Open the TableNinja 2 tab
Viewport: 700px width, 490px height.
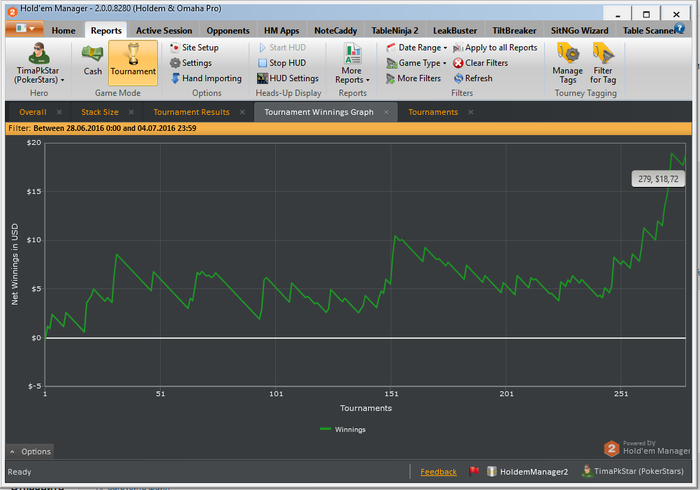pos(395,30)
